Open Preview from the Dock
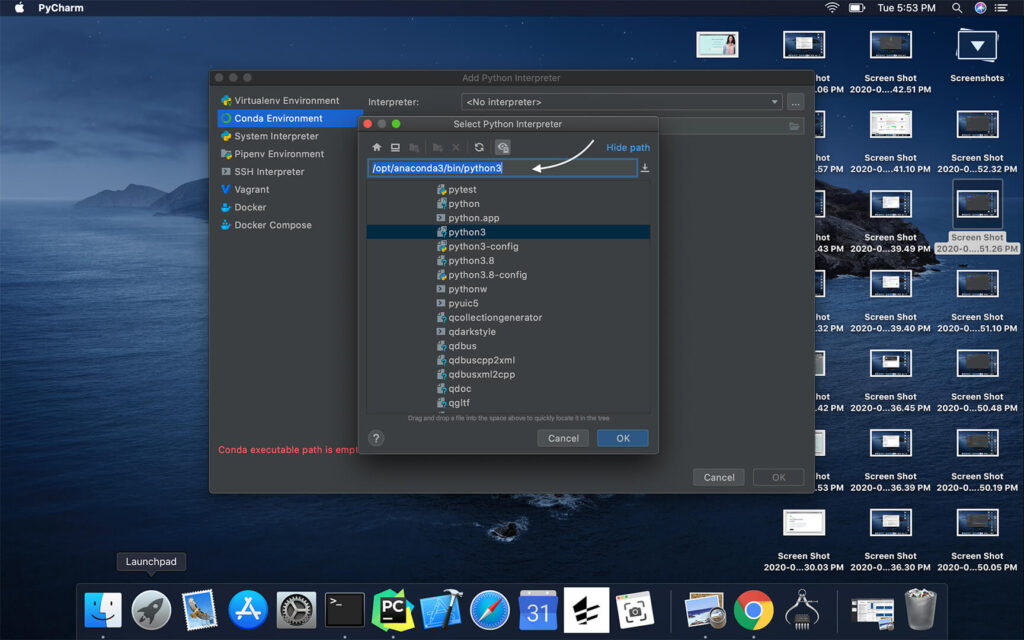1024x640 pixels. [704, 611]
